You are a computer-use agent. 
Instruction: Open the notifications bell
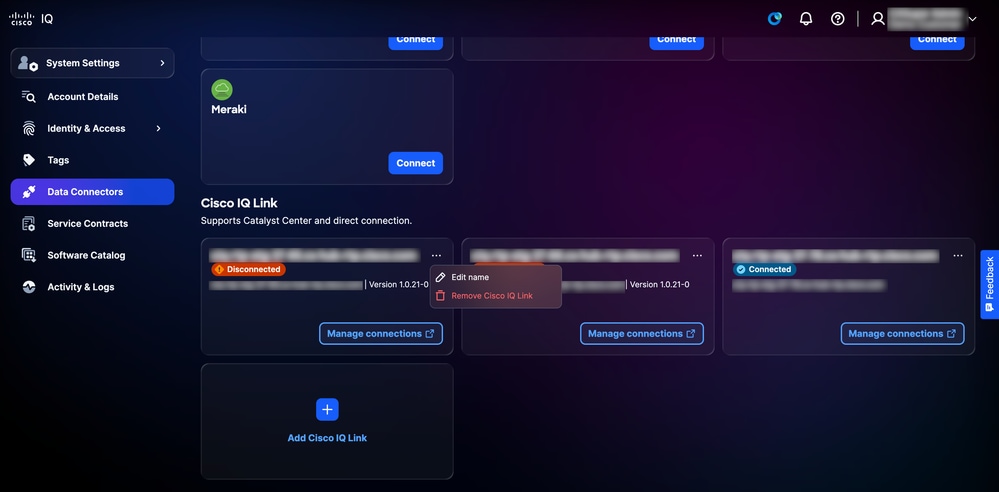(x=806, y=18)
